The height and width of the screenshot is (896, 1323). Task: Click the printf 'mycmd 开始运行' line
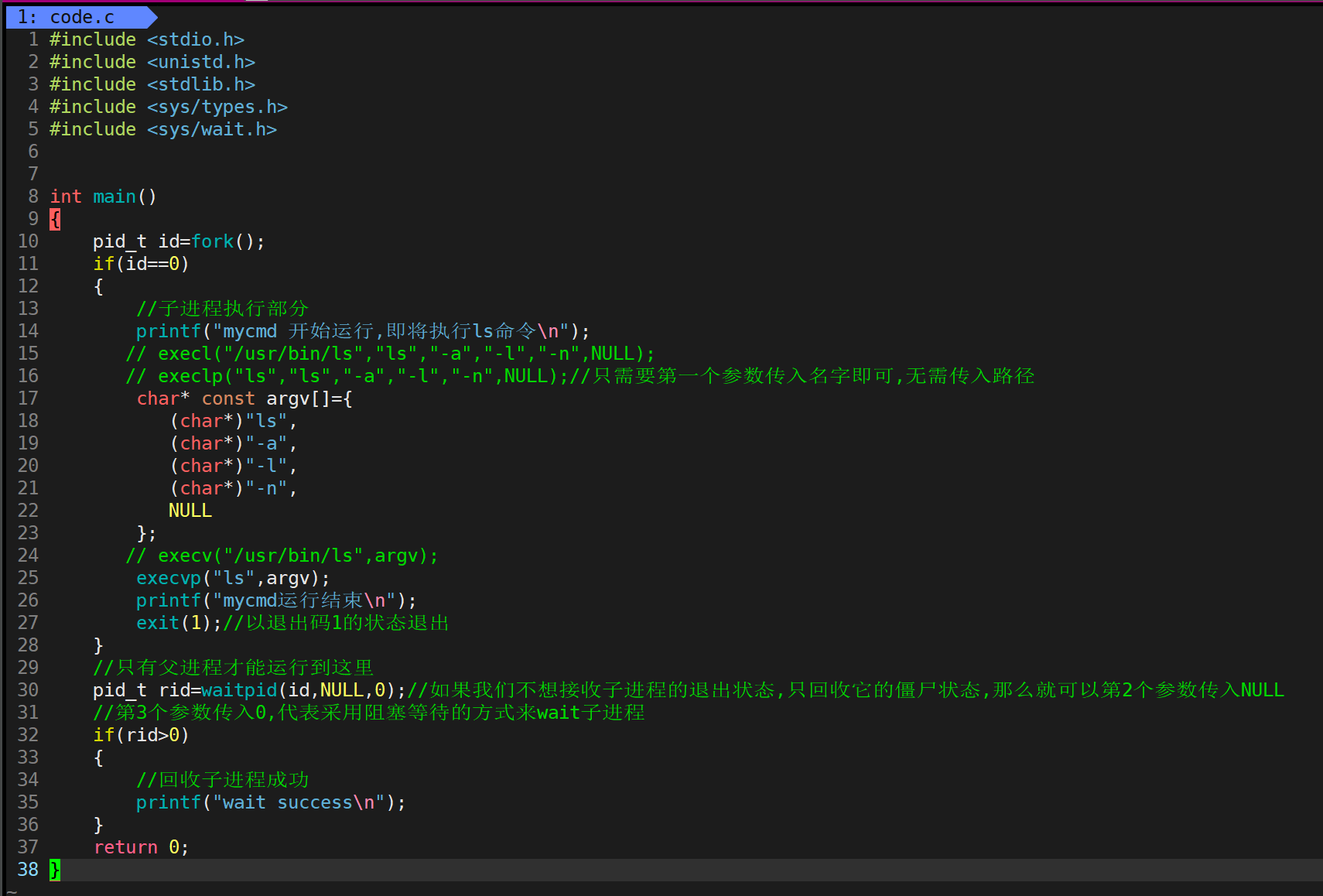363,331
